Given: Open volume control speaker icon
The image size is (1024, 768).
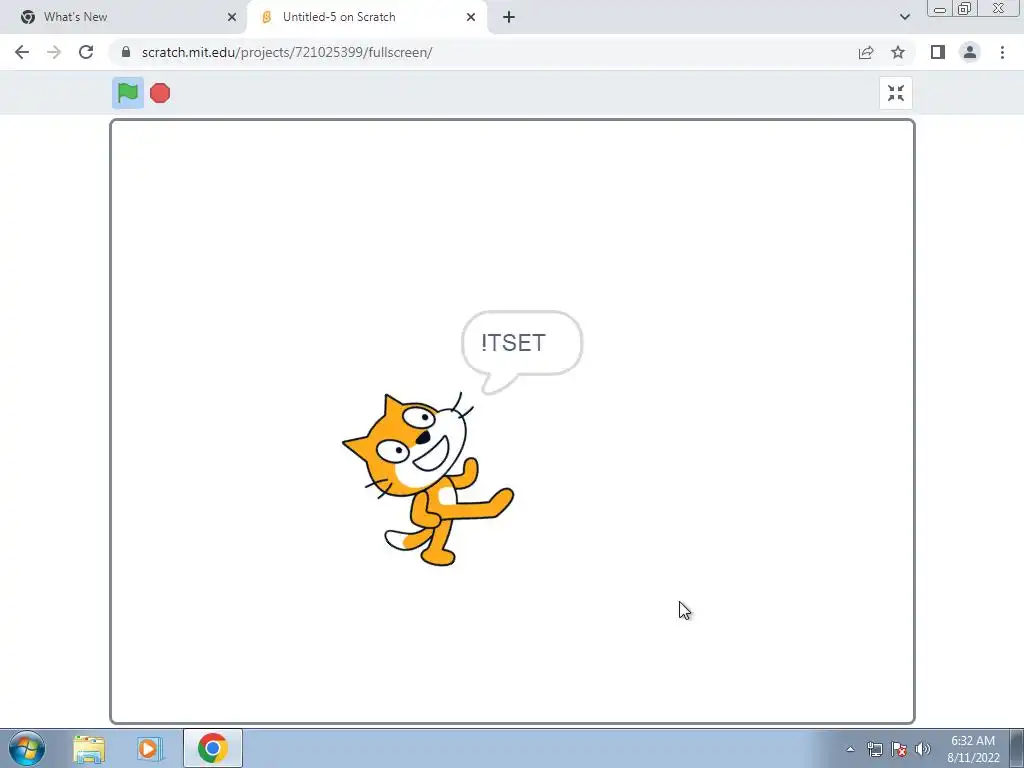Looking at the screenshot, I should [923, 749].
